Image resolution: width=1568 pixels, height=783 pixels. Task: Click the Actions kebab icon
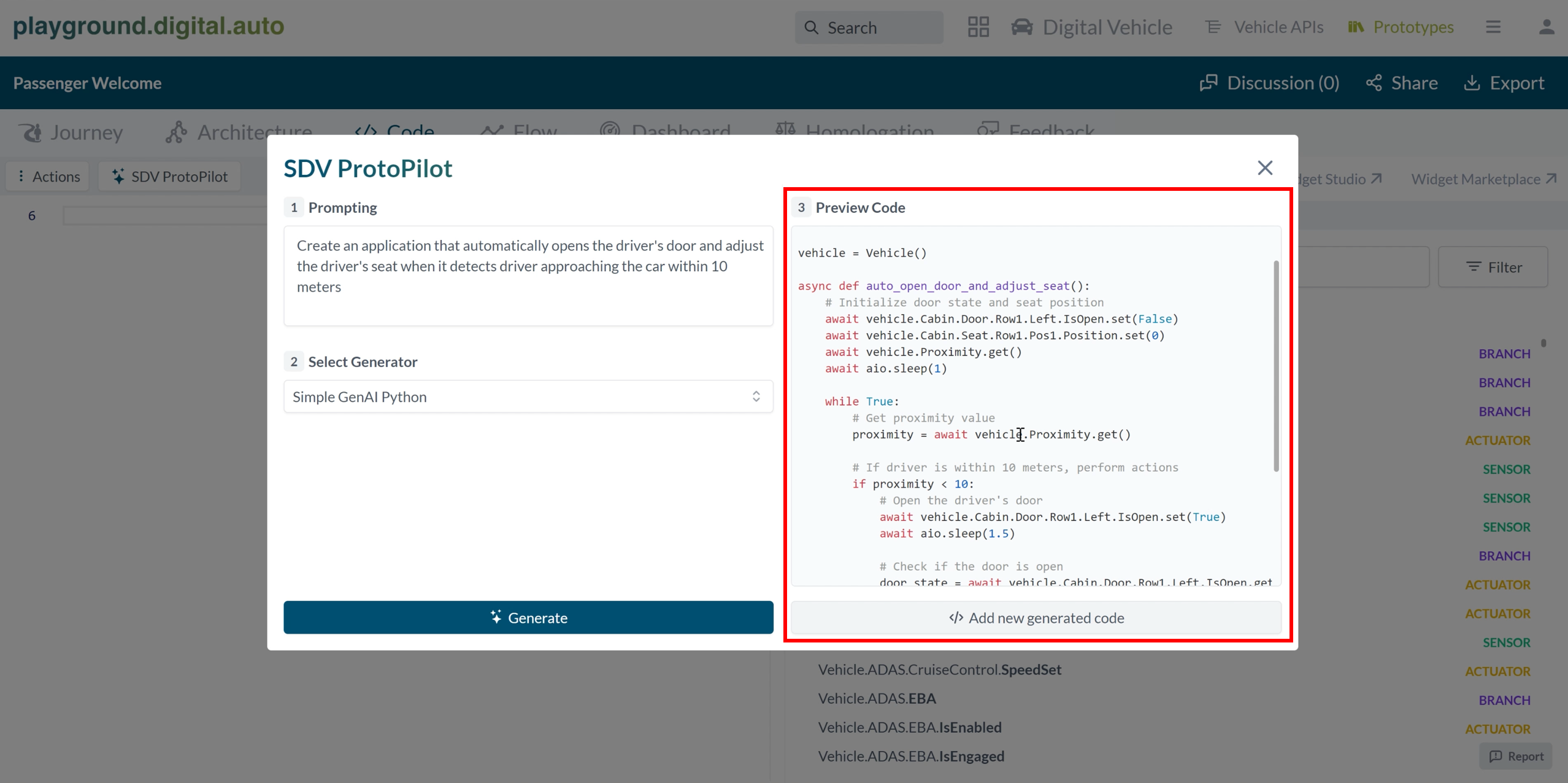pos(21,176)
